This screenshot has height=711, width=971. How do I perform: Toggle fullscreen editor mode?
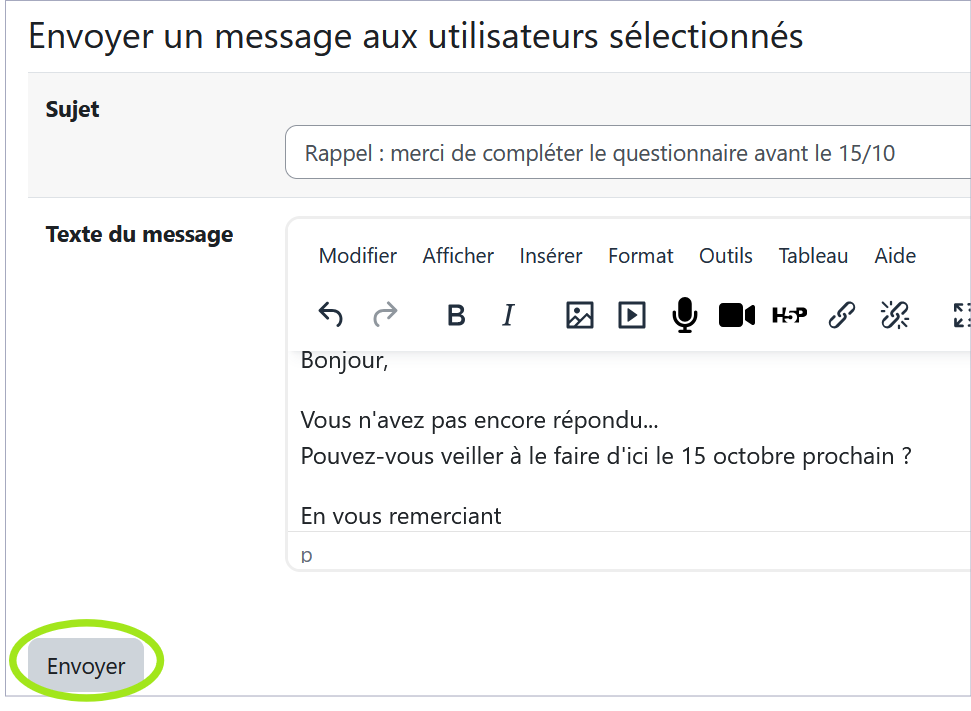point(961,316)
